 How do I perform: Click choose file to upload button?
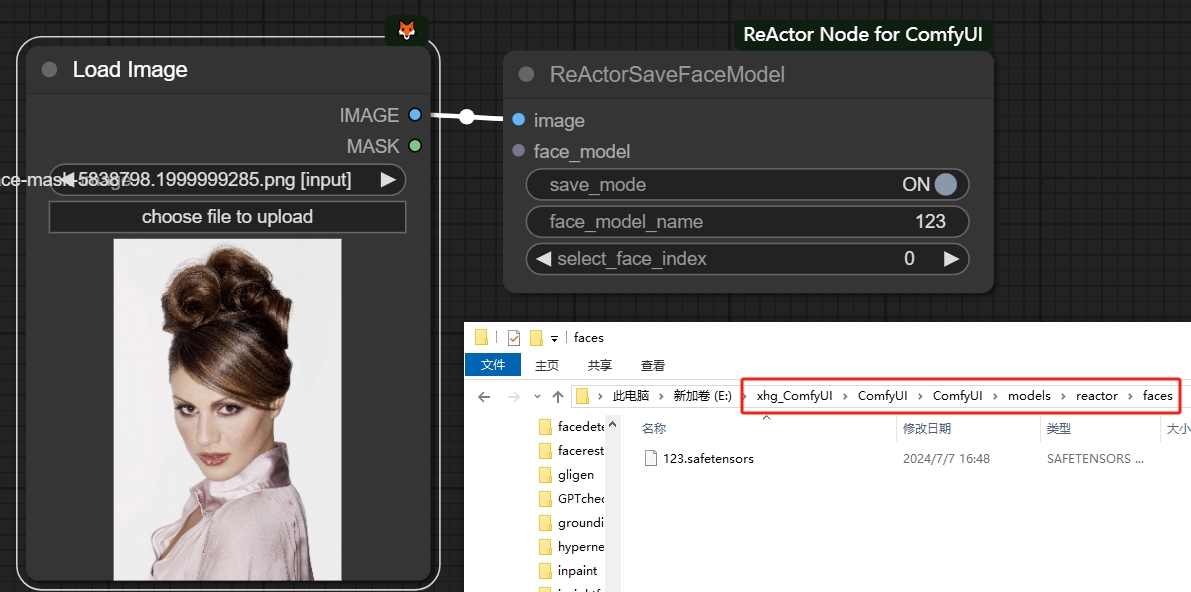point(227,217)
